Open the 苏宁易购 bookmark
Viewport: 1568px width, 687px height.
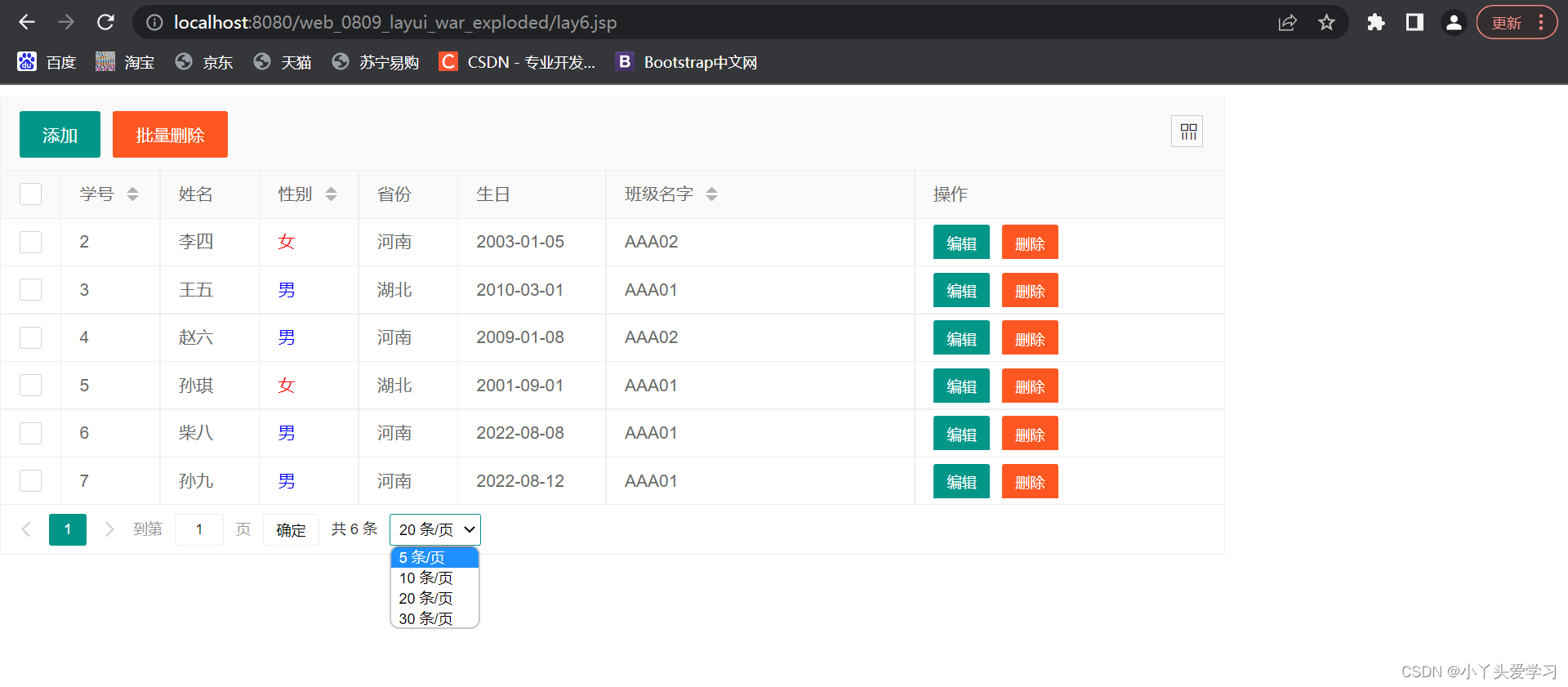376,62
